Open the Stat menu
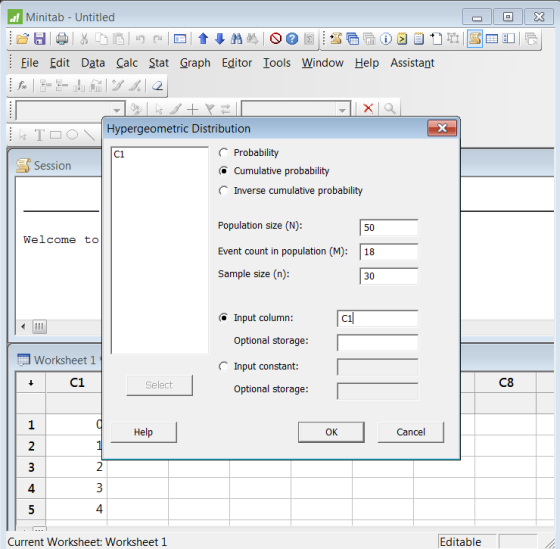The image size is (560, 549). (x=159, y=63)
